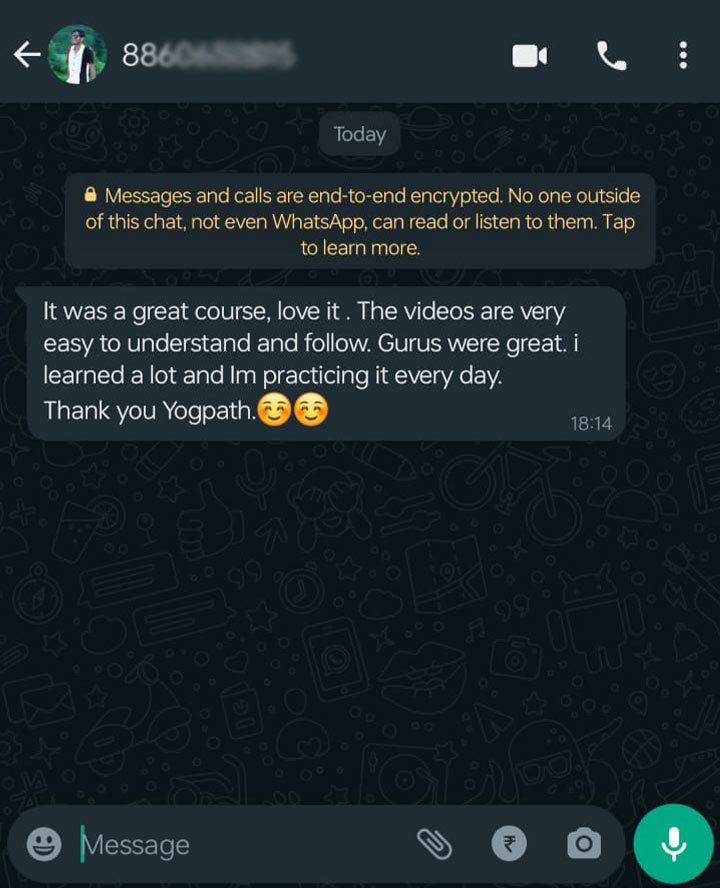Open the contact's profile picture
This screenshot has height=888, width=720.
[x=78, y=54]
